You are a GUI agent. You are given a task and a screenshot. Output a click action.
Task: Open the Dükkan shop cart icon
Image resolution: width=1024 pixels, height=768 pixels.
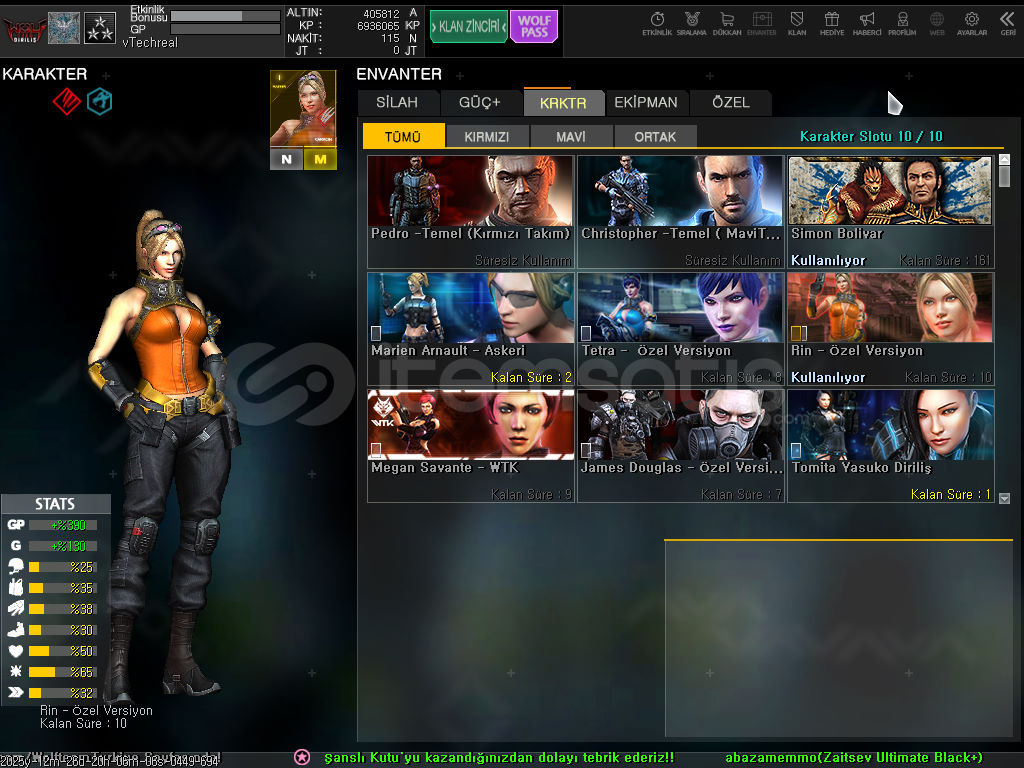pos(727,23)
